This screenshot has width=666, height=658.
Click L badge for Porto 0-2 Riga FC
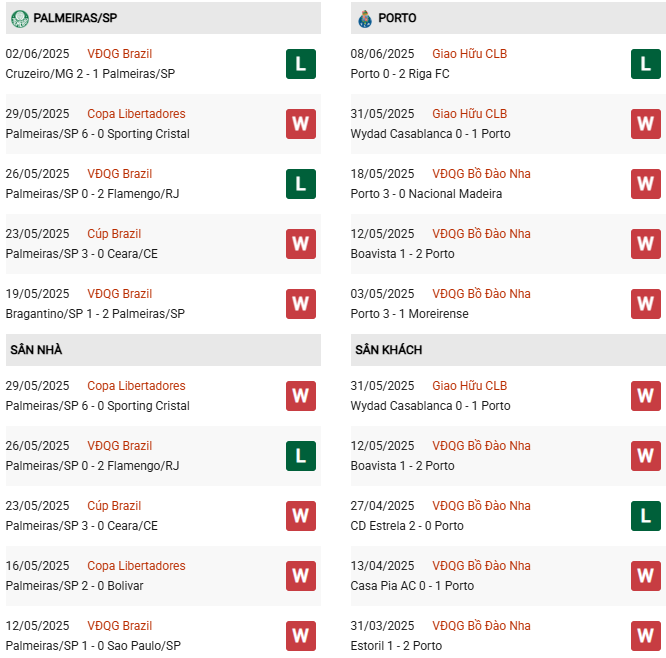tap(645, 64)
